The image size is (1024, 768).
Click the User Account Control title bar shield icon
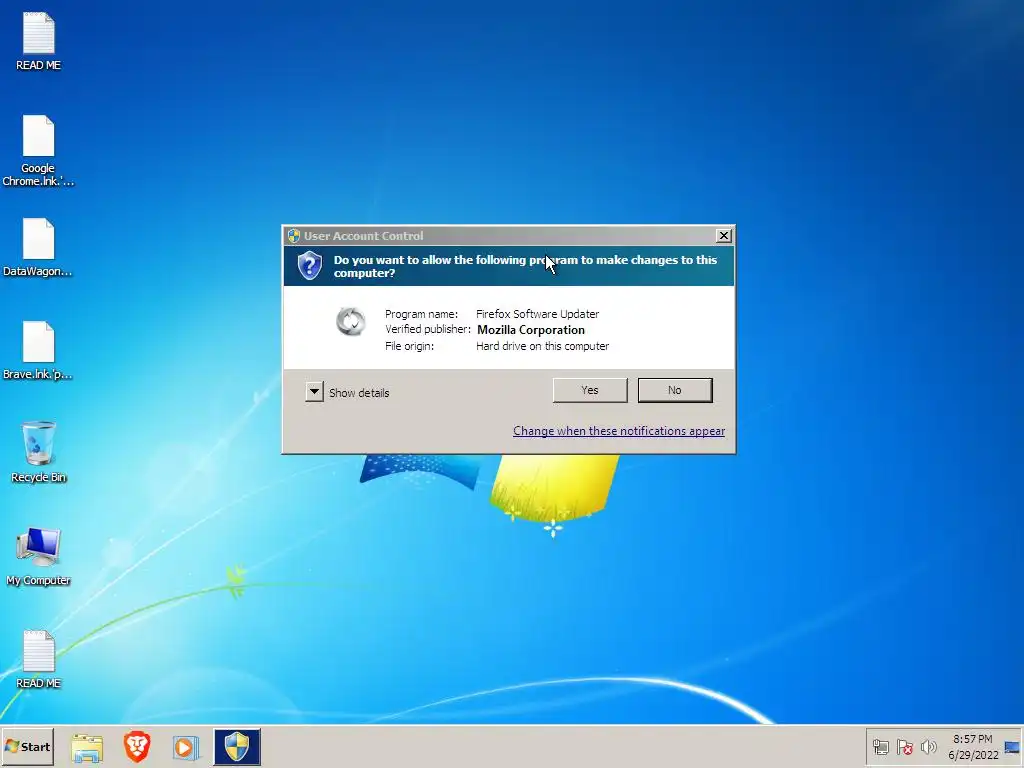click(294, 236)
